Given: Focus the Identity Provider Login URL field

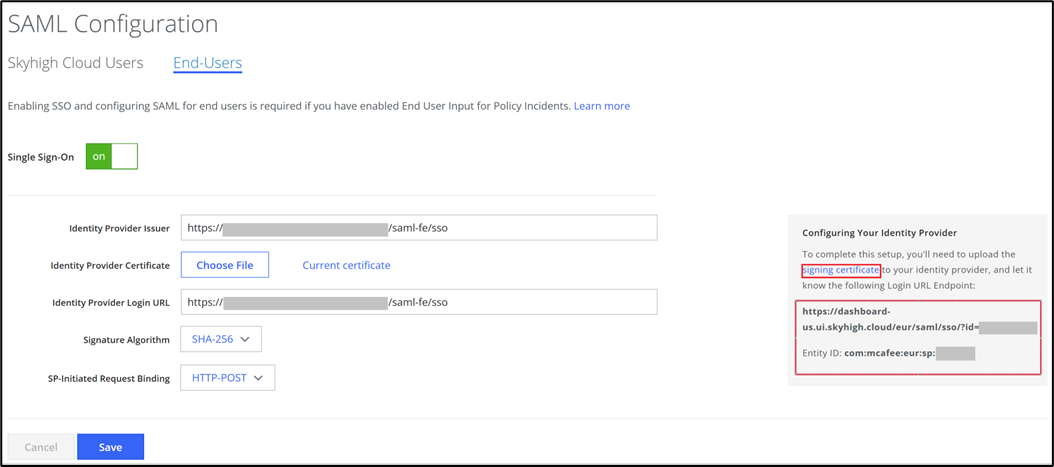Looking at the screenshot, I should pyautogui.click(x=418, y=302).
